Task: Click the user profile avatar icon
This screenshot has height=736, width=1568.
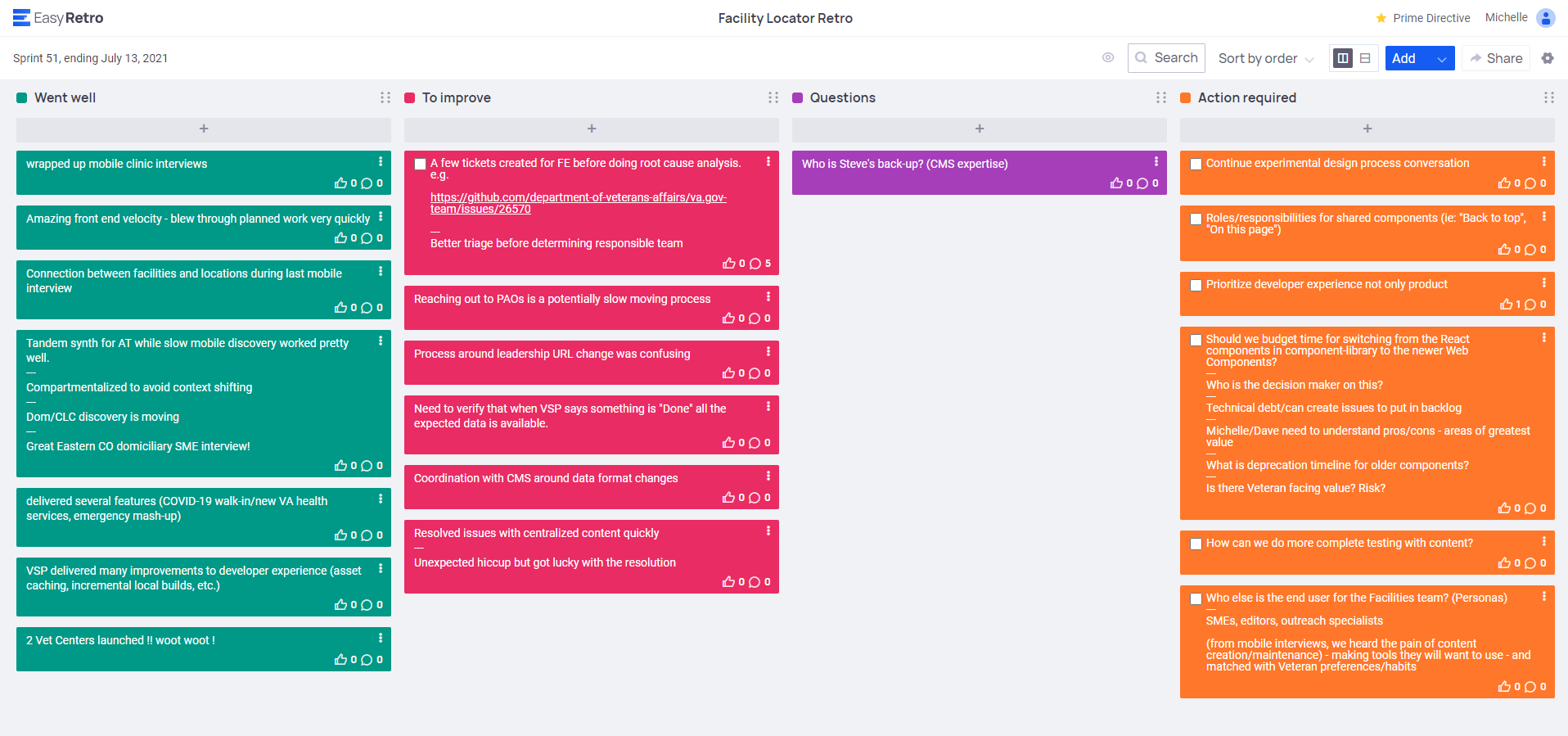Action: pyautogui.click(x=1545, y=18)
